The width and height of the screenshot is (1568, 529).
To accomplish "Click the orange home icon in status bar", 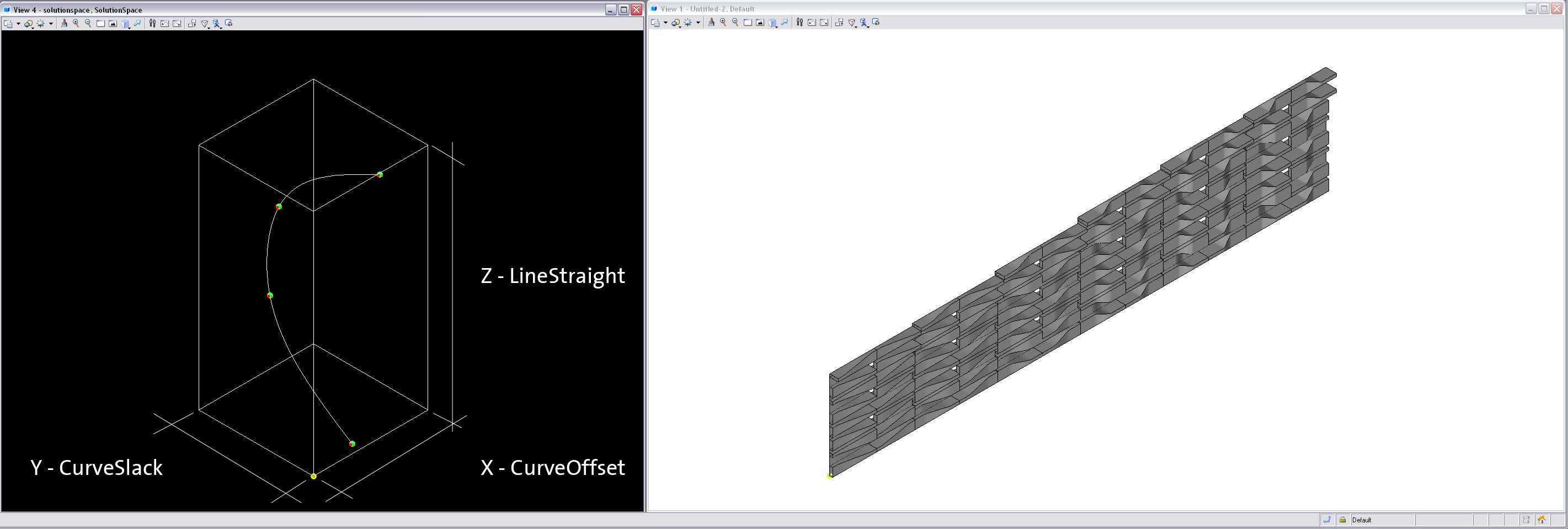I will 1543,520.
